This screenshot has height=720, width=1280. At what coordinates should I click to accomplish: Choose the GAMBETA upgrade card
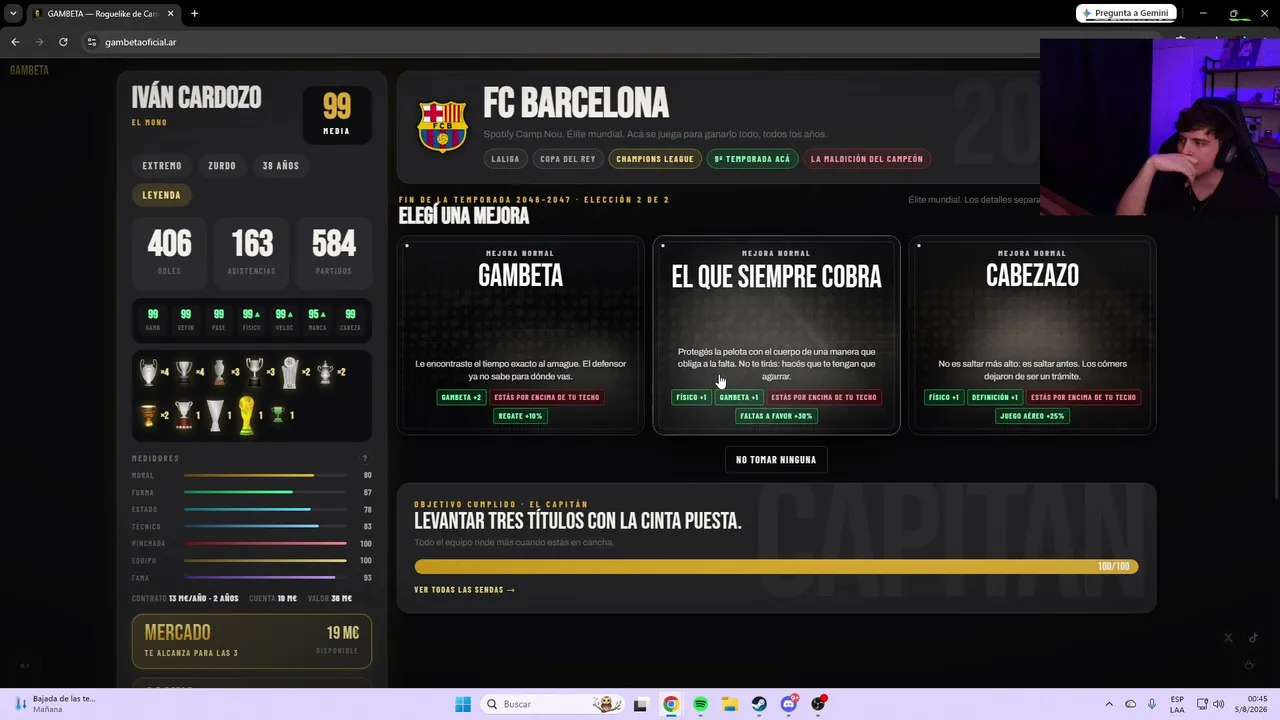coord(520,335)
